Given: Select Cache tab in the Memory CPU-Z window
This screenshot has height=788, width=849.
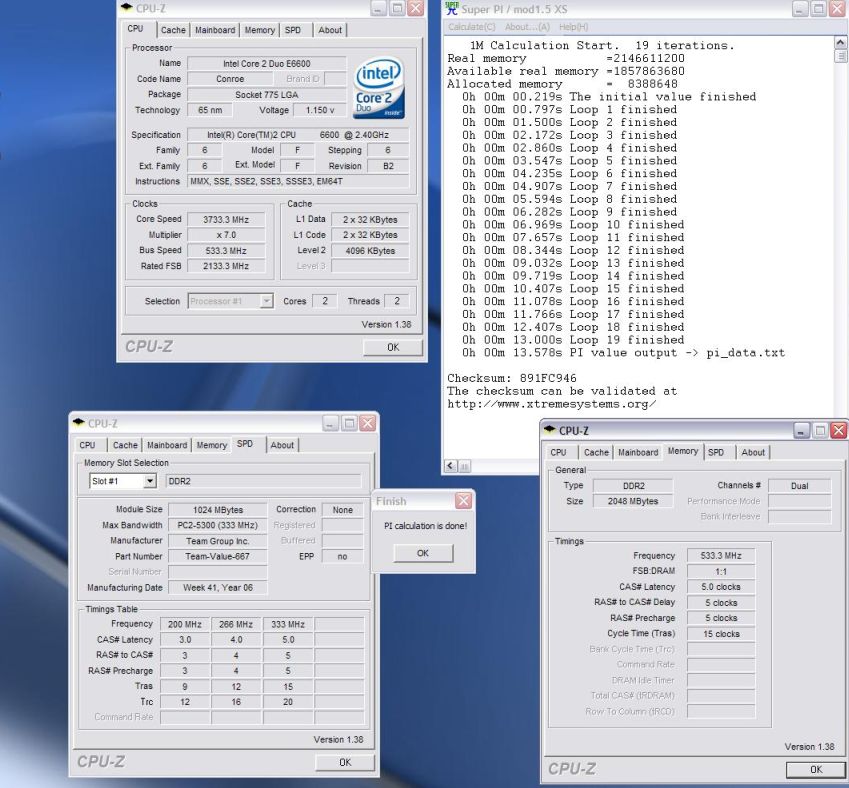Looking at the screenshot, I should click(x=596, y=452).
